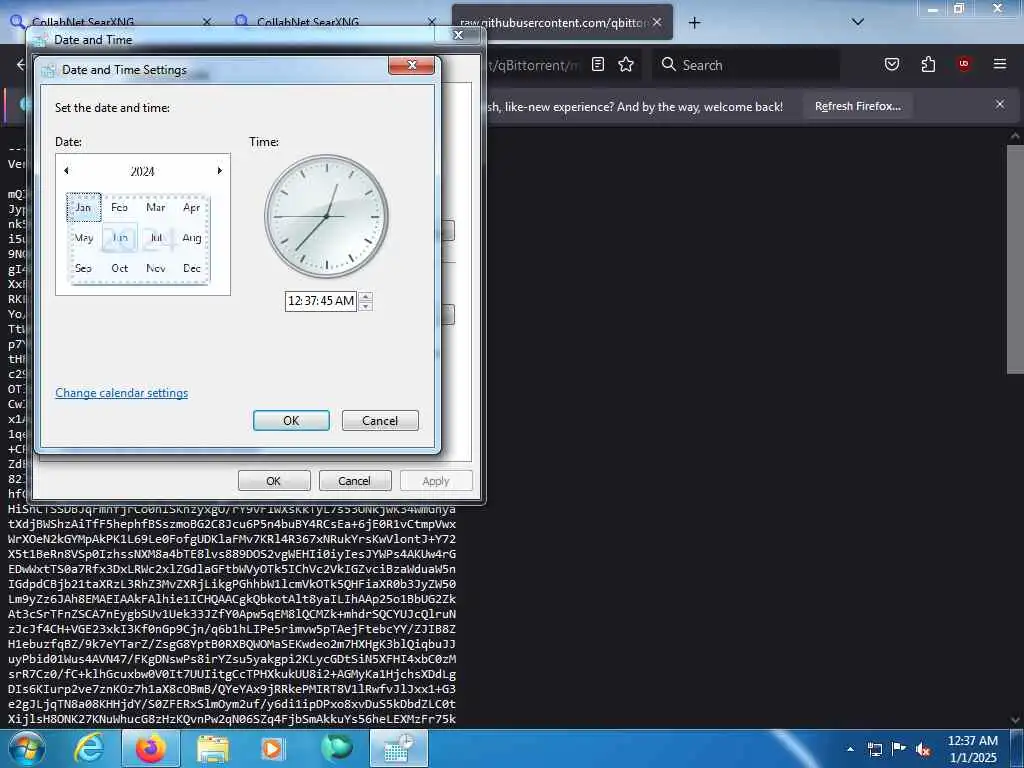Launch Internet Explorer from taskbar

[88, 748]
